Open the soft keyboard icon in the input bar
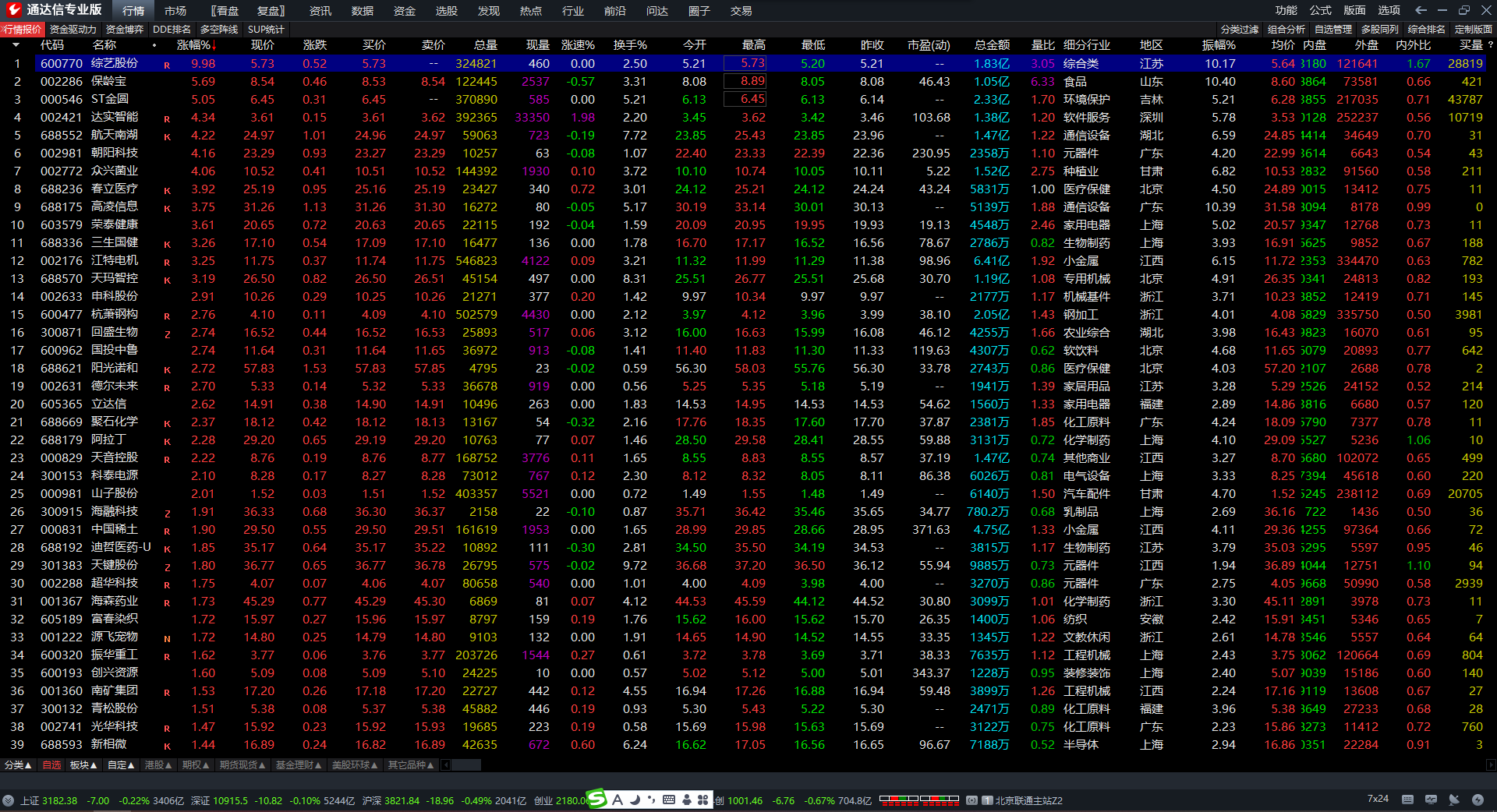The height and width of the screenshot is (812, 1497). click(x=669, y=800)
